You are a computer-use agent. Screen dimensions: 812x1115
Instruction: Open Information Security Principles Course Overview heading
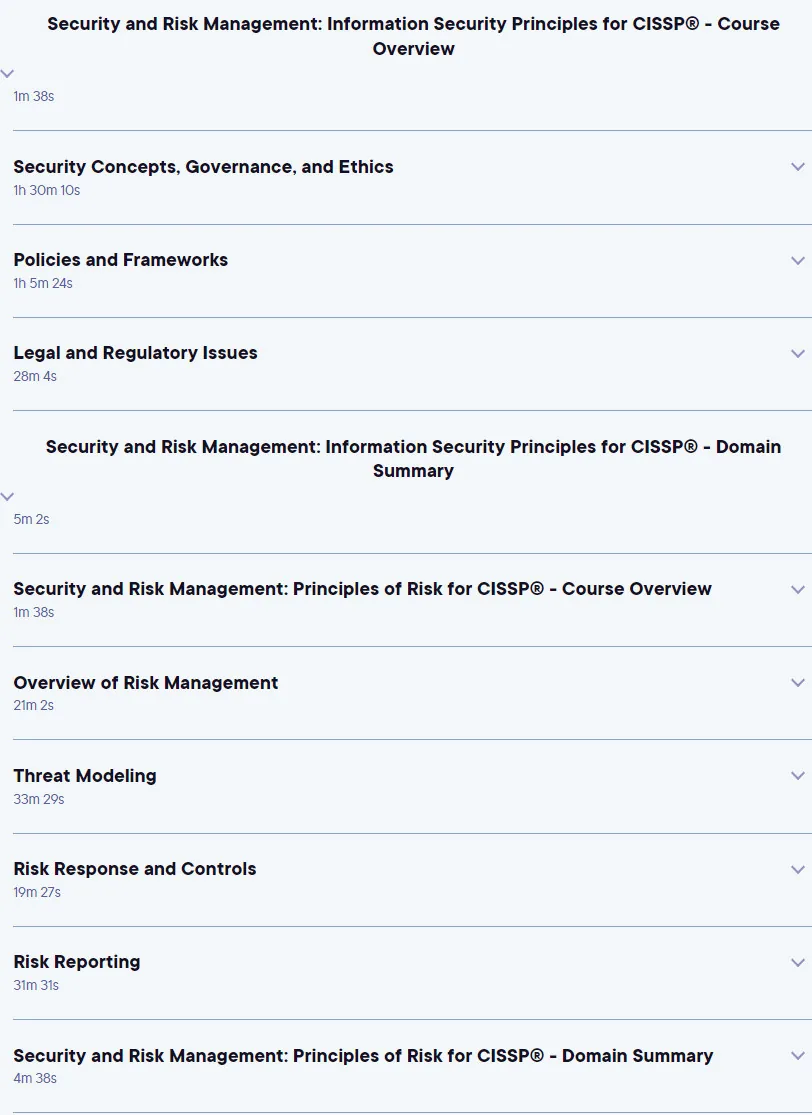pos(413,36)
